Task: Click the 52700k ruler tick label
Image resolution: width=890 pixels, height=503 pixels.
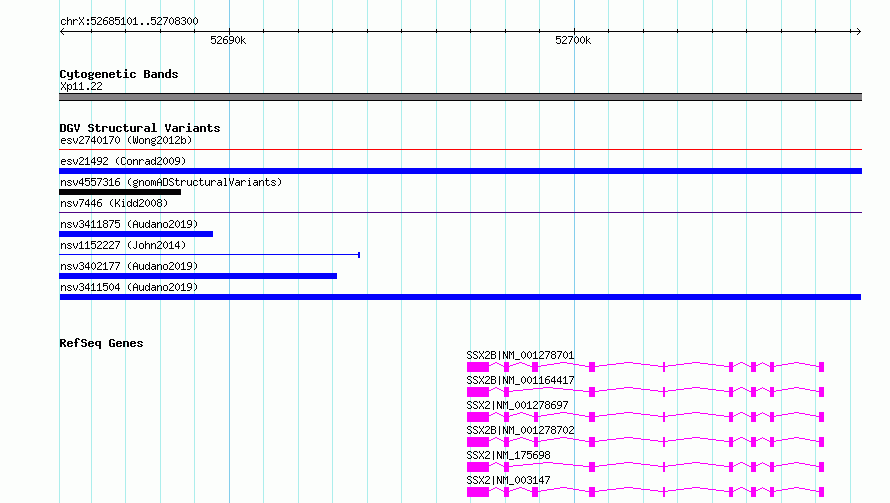Action: pyautogui.click(x=573, y=40)
